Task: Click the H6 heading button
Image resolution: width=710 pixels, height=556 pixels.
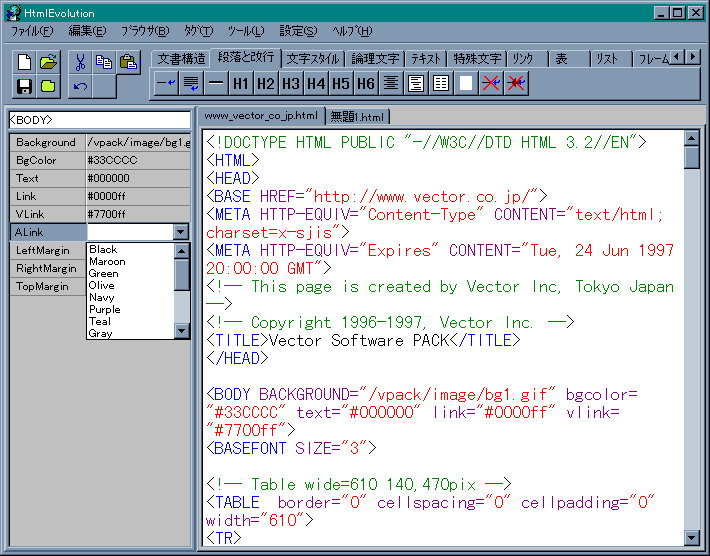Action: tap(365, 83)
